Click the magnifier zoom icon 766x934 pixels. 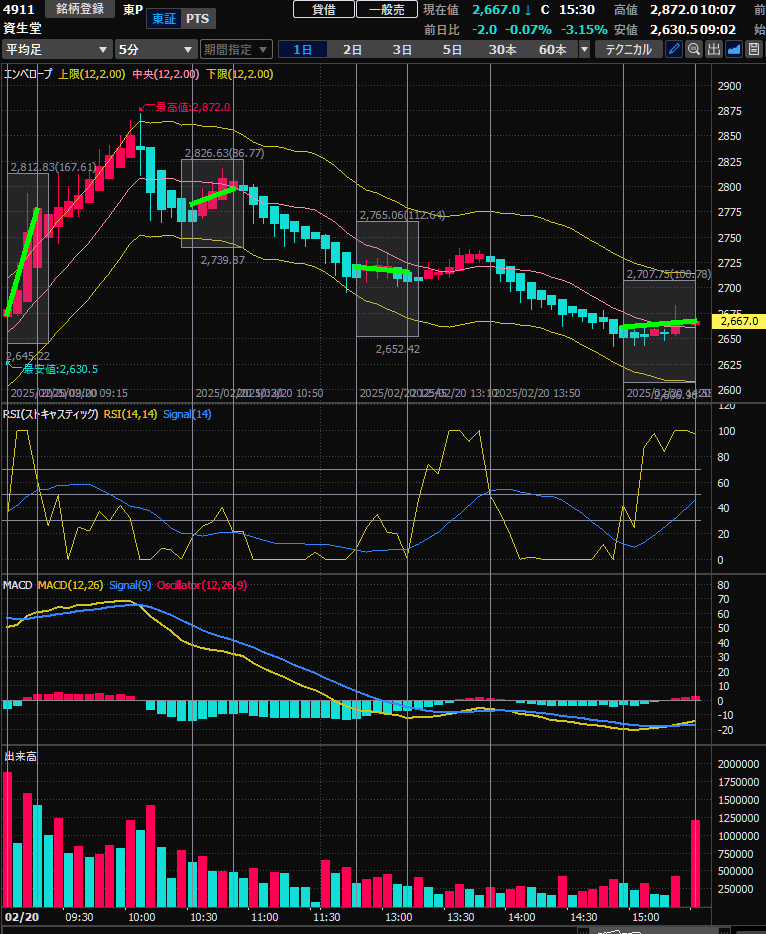pos(693,49)
